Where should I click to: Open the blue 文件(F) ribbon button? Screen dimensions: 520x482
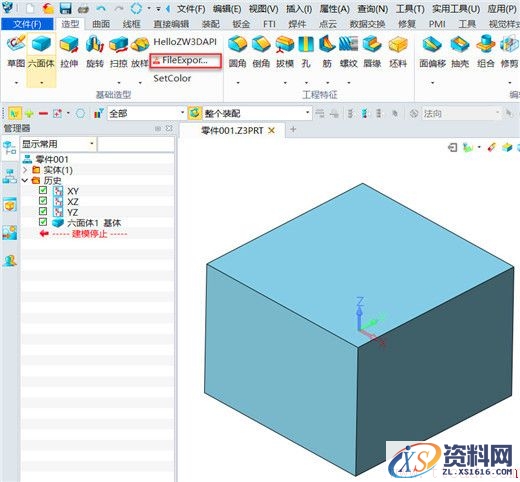tap(27, 24)
